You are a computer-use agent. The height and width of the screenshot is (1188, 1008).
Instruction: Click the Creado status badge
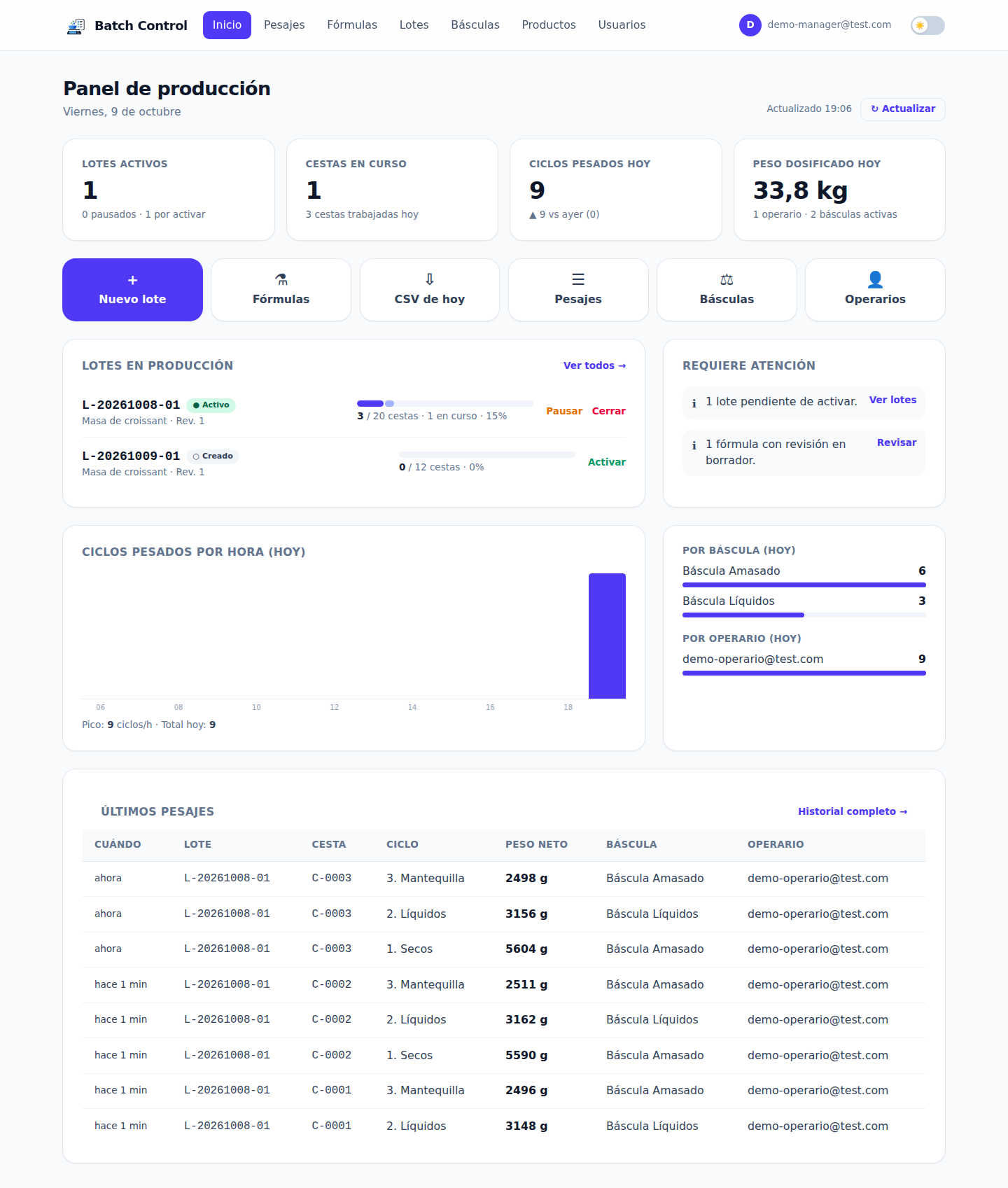pyautogui.click(x=213, y=456)
